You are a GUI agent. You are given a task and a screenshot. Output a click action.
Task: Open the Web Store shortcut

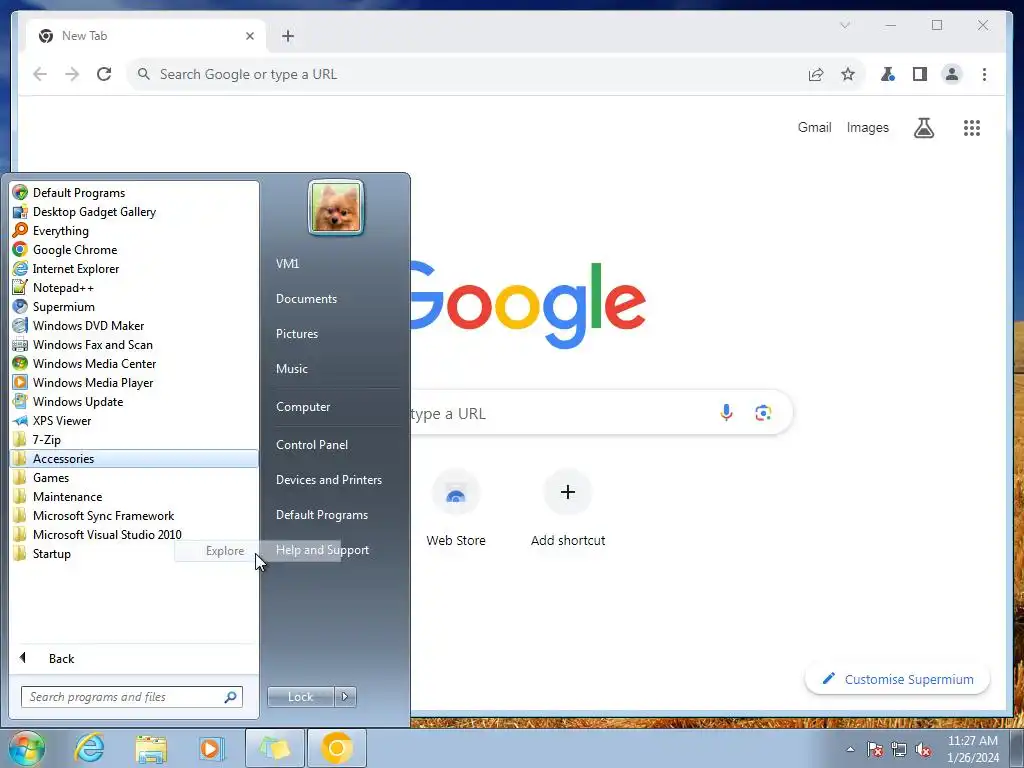click(456, 509)
